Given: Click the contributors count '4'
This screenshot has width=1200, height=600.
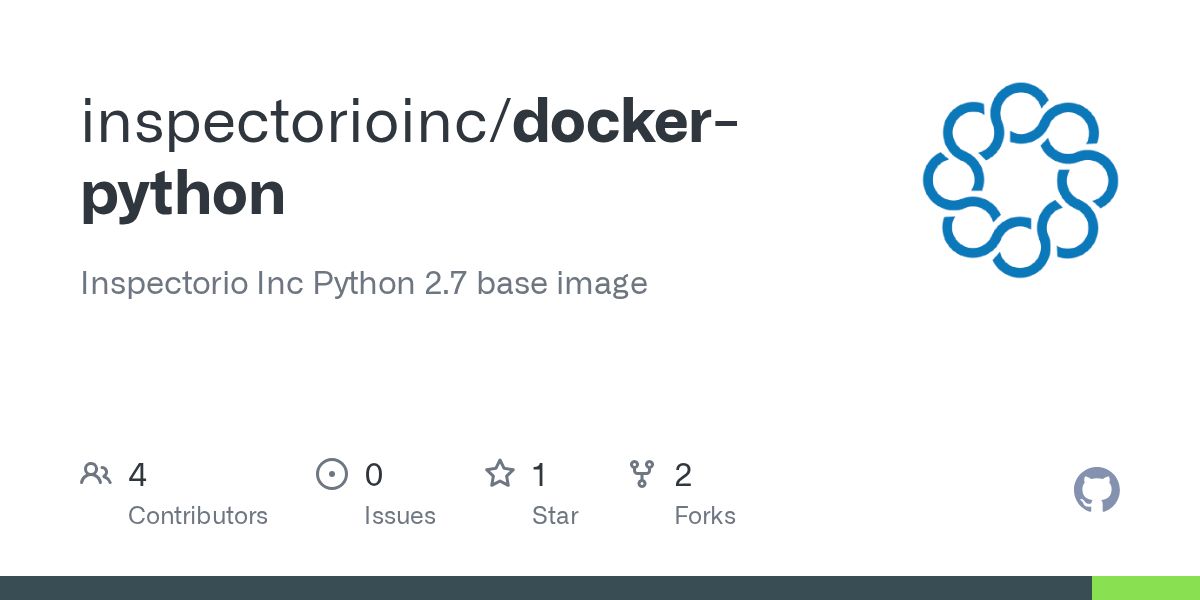Looking at the screenshot, I should 138,475.
